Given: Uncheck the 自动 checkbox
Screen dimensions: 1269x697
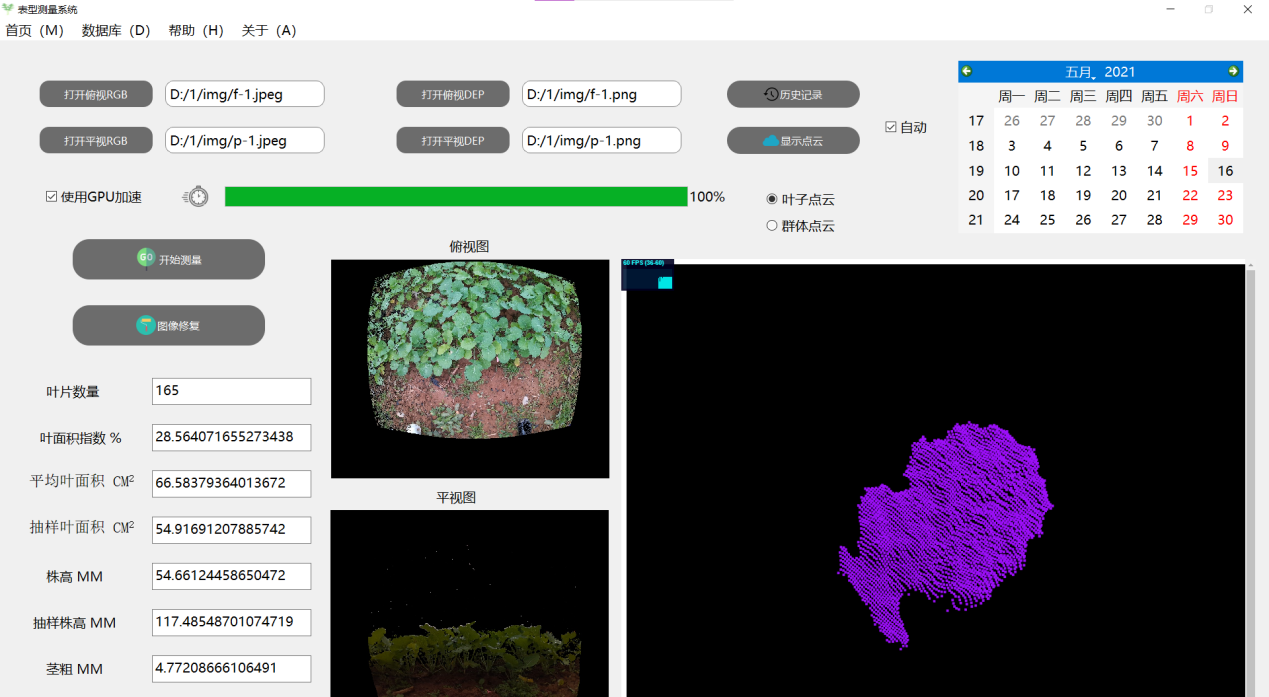Looking at the screenshot, I should 891,127.
